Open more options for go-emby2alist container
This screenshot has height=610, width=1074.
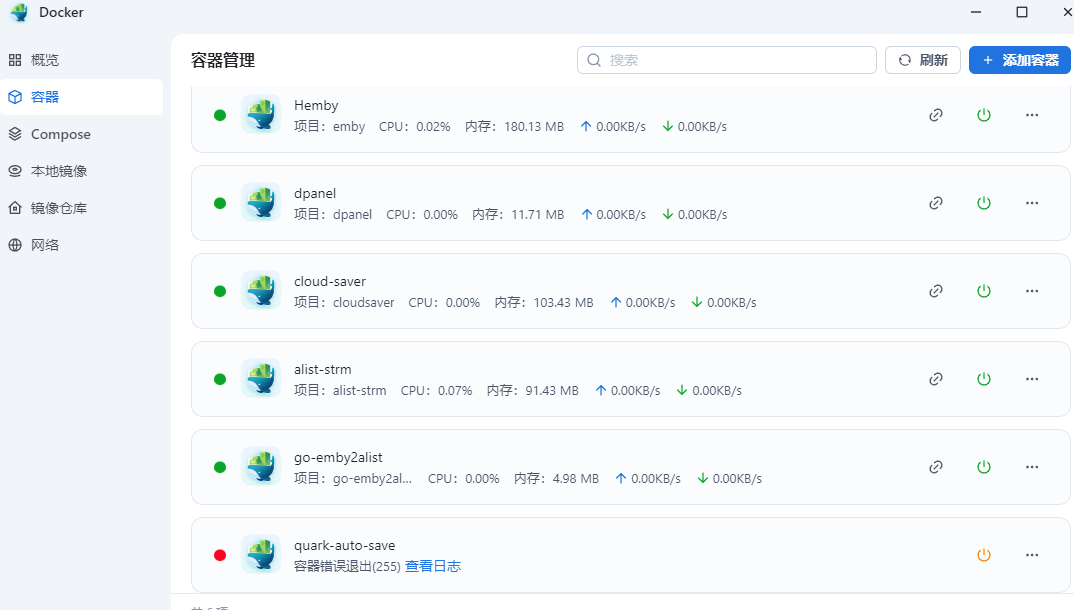[1032, 467]
